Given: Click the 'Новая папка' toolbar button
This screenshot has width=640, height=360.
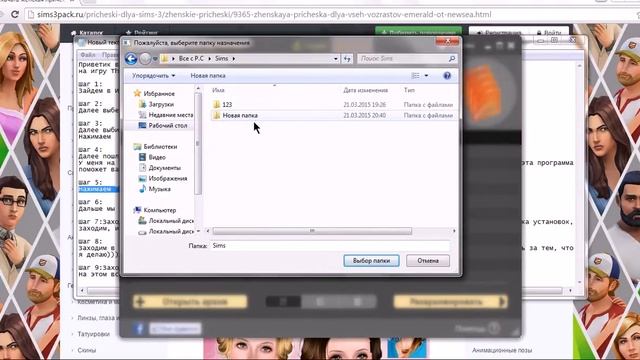Looking at the screenshot, I should click(208, 76).
